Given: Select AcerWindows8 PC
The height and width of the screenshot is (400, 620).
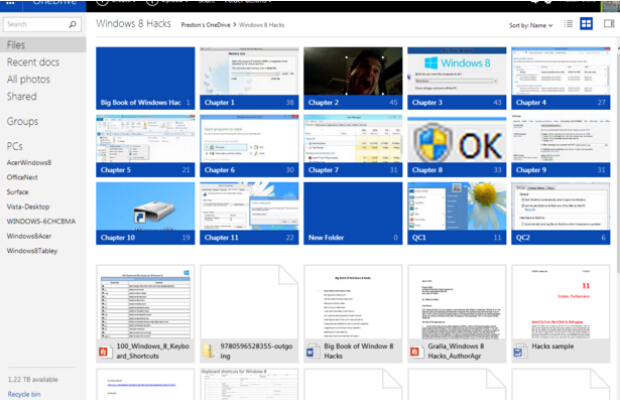Looking at the screenshot, I should coord(29,162).
